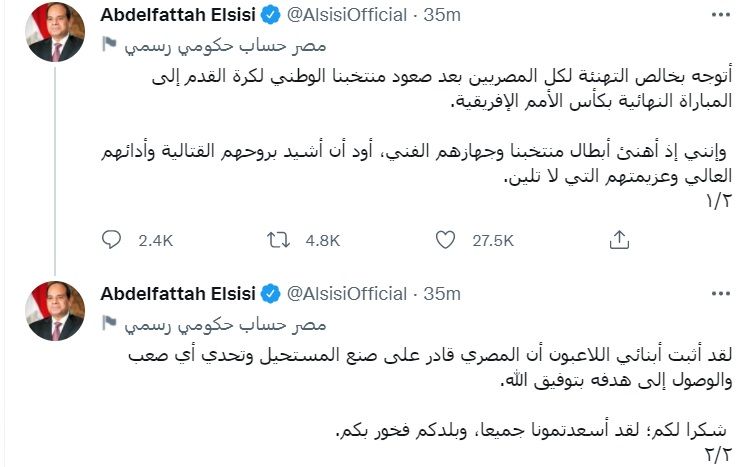Click the Abdelfattah Elsisi name on the second tweet

click(x=178, y=293)
